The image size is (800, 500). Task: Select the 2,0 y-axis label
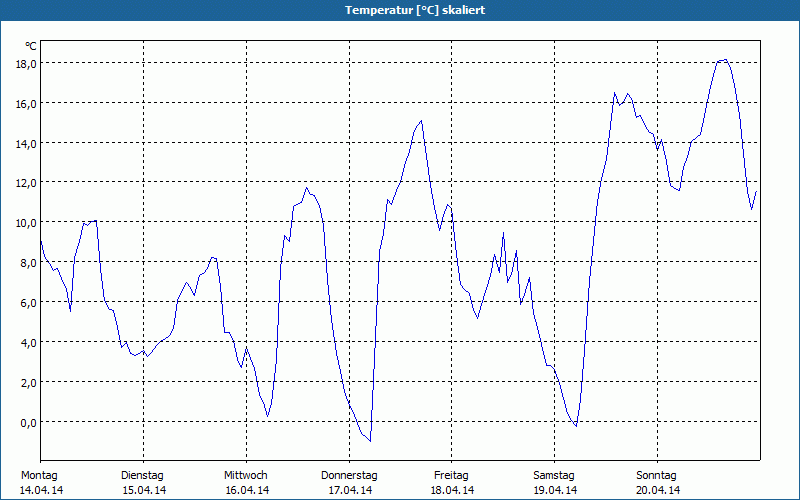29,383
